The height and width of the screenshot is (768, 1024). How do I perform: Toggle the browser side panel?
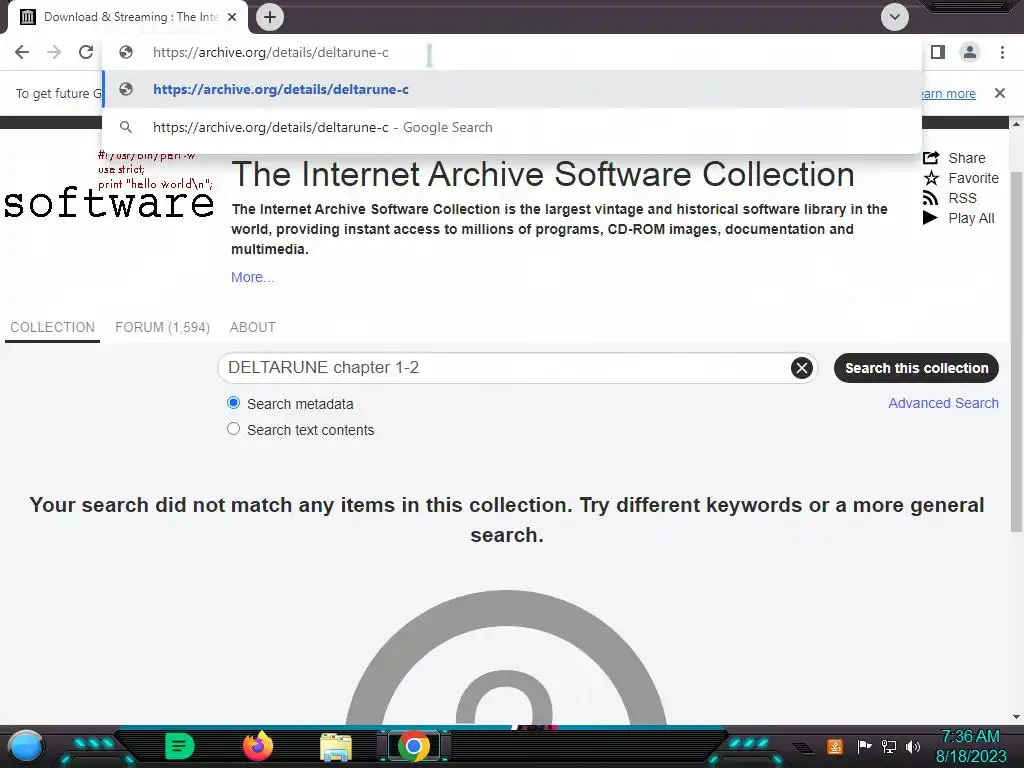pyautogui.click(x=938, y=52)
